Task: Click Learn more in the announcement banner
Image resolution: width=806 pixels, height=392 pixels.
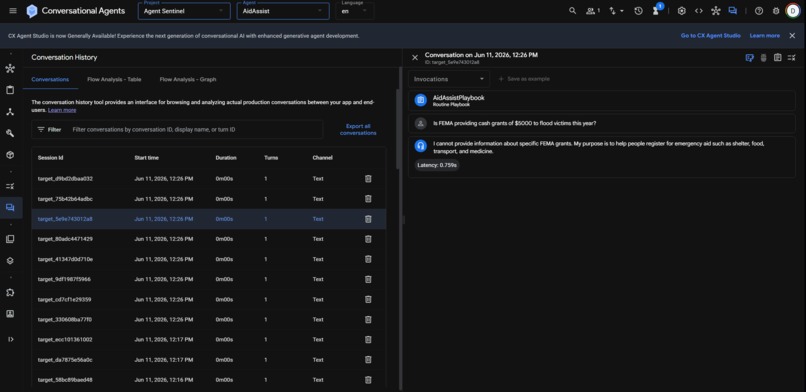Action: (x=764, y=36)
